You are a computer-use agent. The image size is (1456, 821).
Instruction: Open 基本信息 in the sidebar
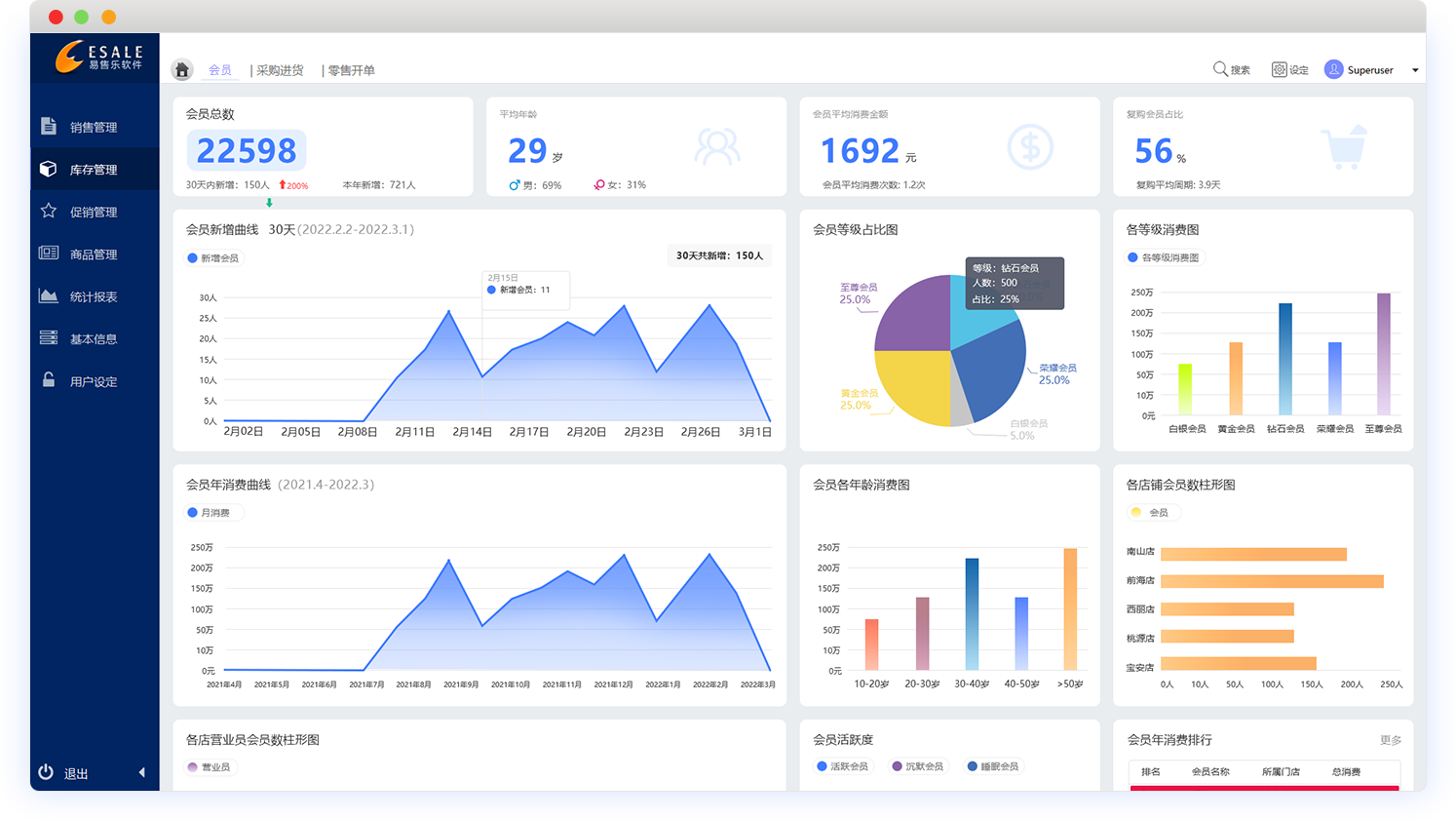coord(94,338)
